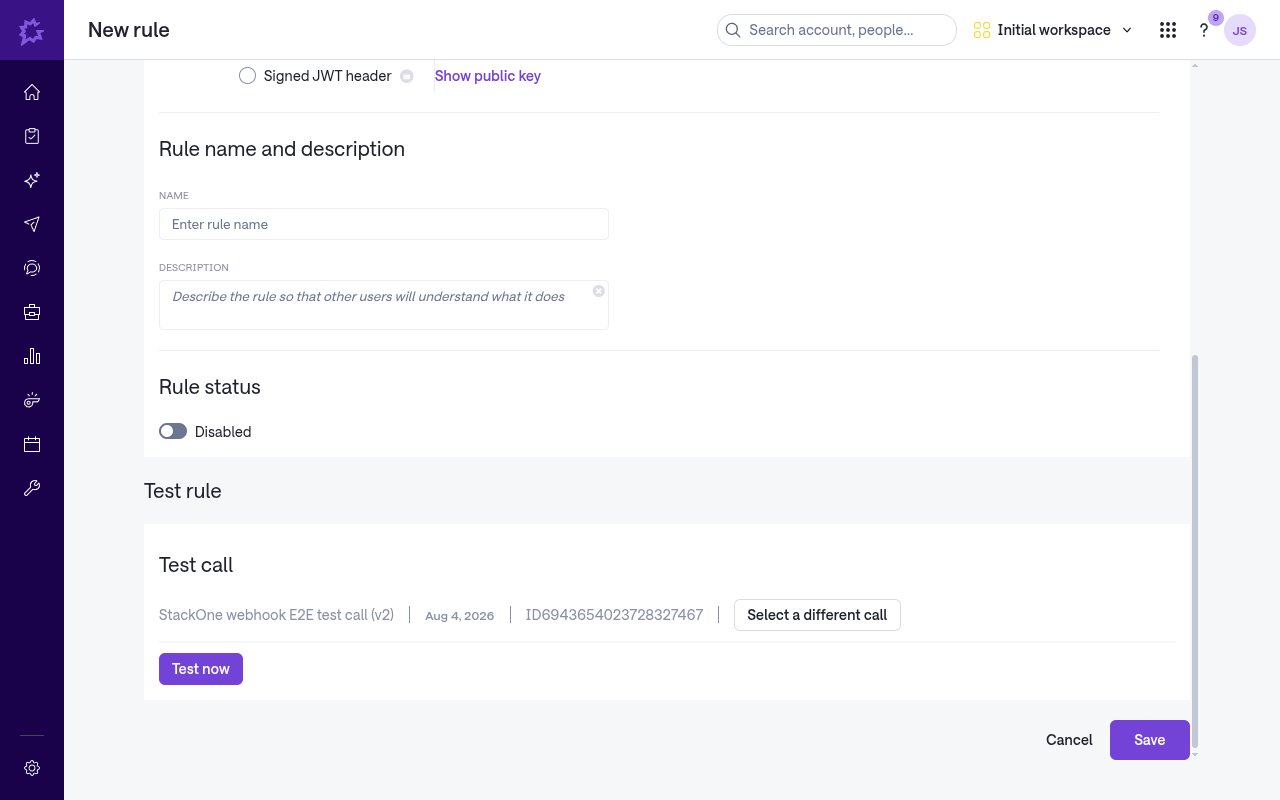The width and height of the screenshot is (1280, 800).
Task: Click Show public key link
Action: tap(488, 76)
